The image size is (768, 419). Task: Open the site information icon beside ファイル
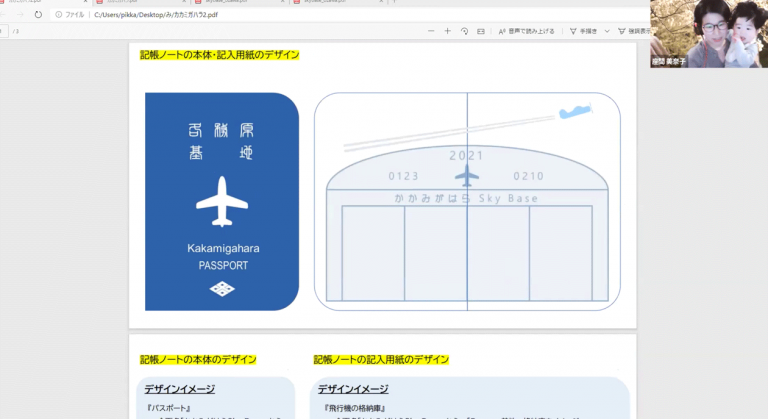59,15
